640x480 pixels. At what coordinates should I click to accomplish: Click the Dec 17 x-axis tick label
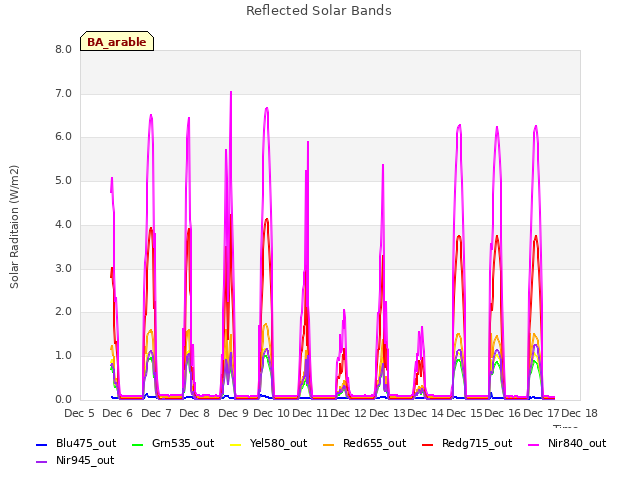click(541, 413)
